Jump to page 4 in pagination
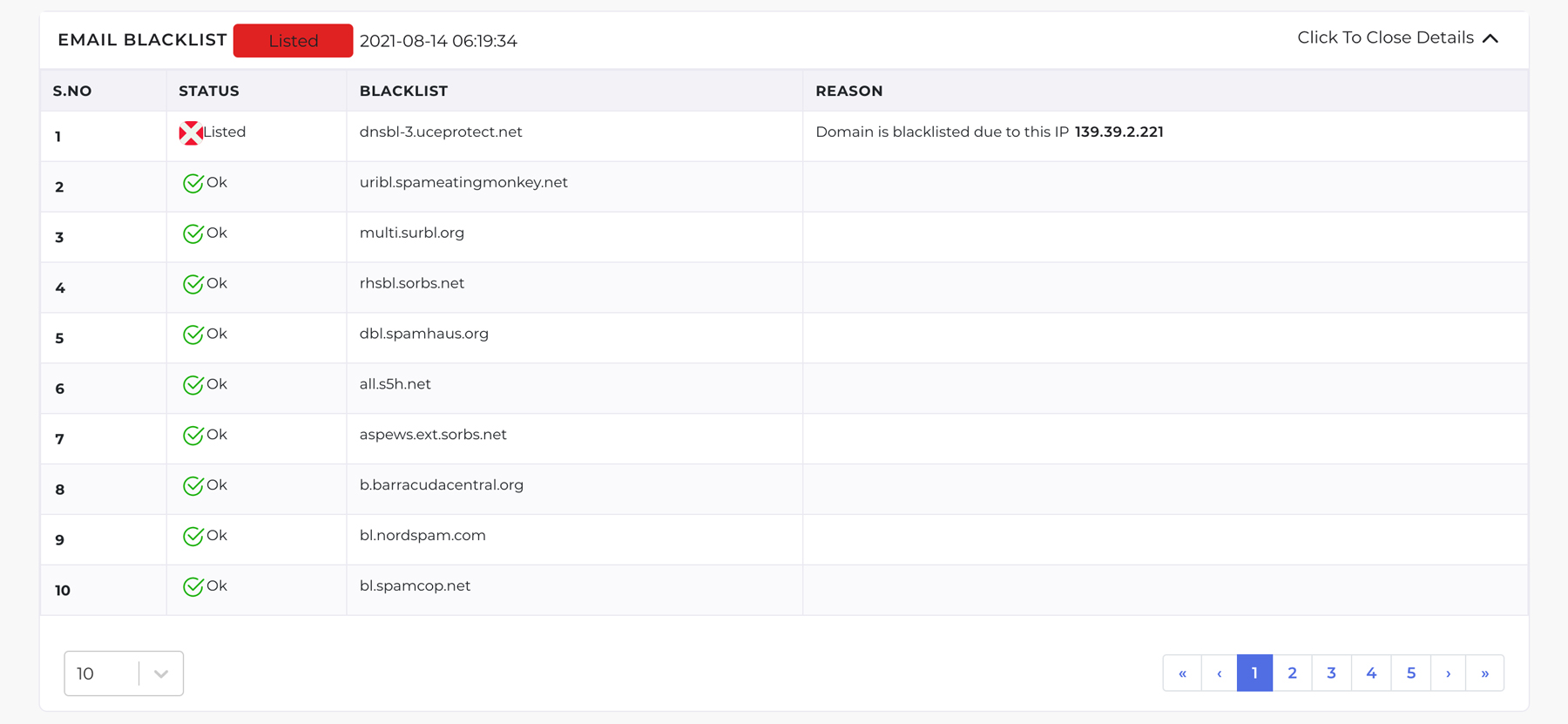Screen dimensions: 1568x724 pyautogui.click(x=1371, y=673)
